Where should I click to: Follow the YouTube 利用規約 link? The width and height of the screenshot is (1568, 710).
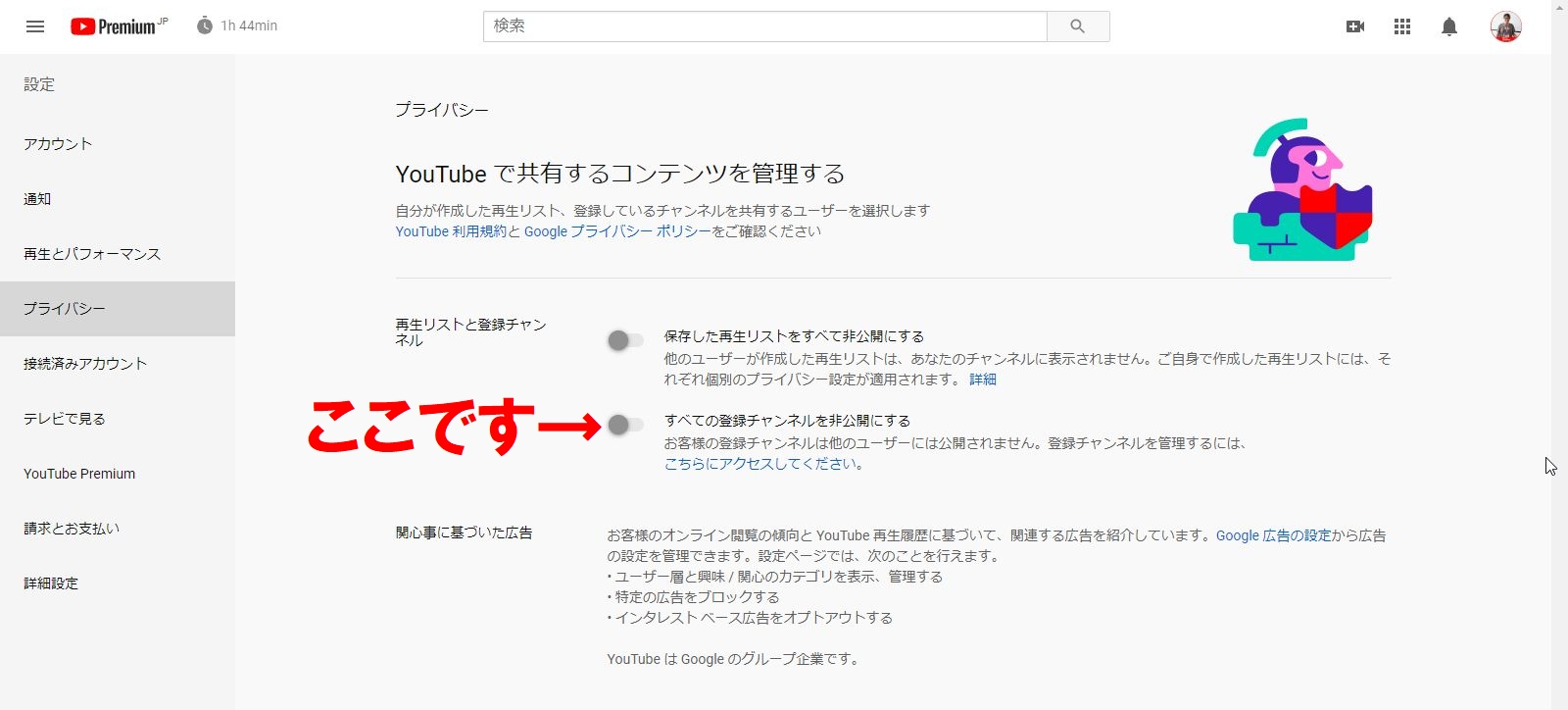point(451,231)
